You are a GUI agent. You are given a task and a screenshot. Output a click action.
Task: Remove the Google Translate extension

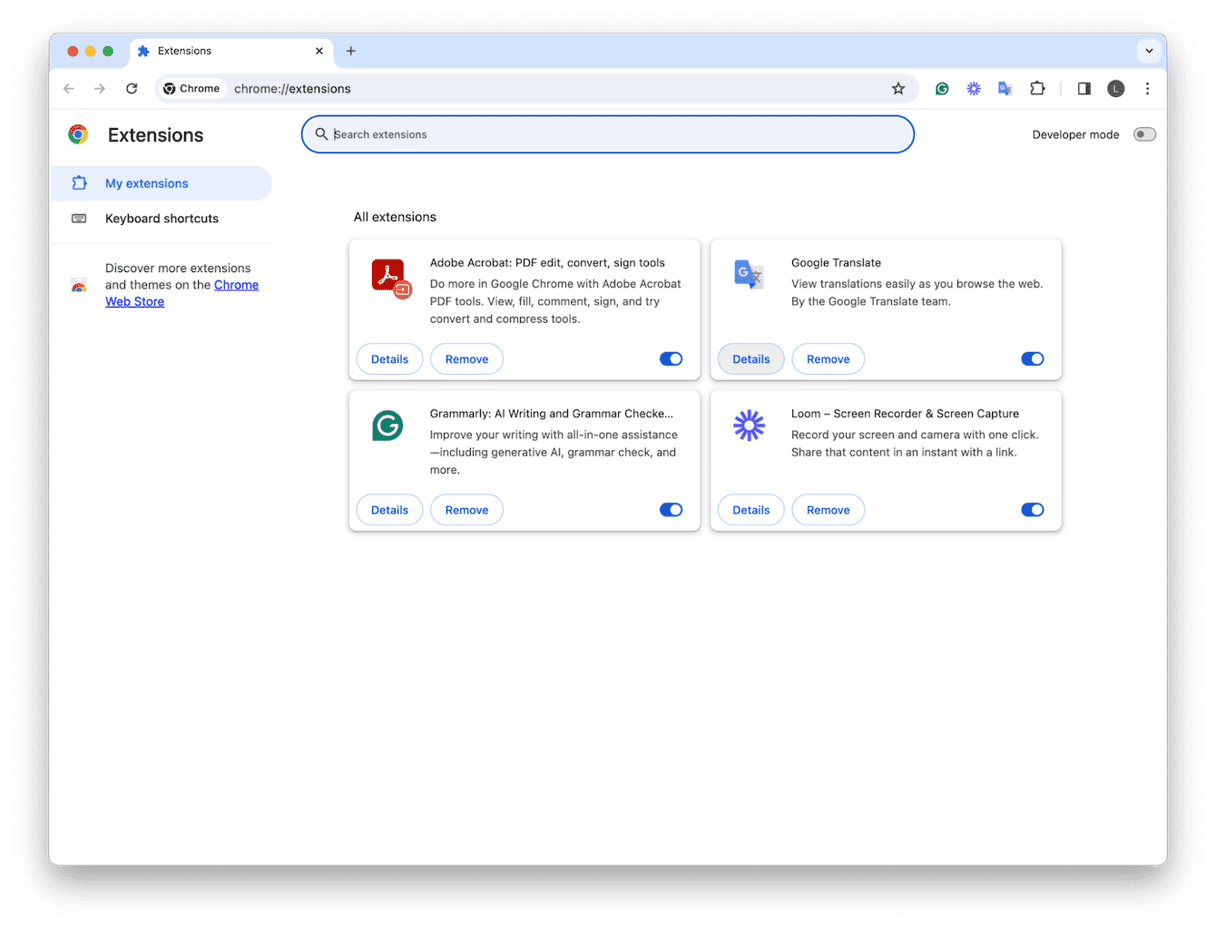pos(828,358)
